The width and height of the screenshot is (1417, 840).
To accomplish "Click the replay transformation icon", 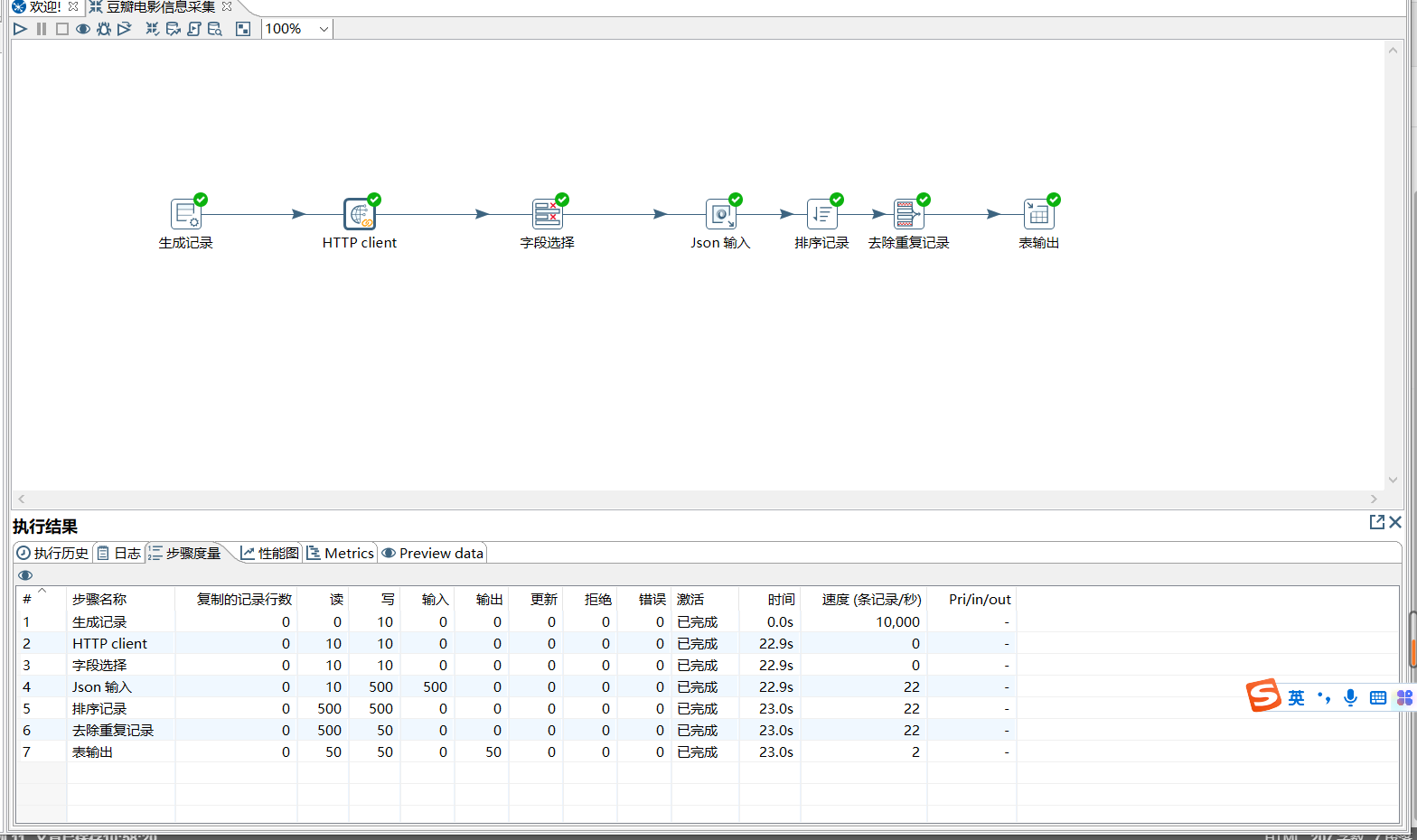I will click(125, 29).
